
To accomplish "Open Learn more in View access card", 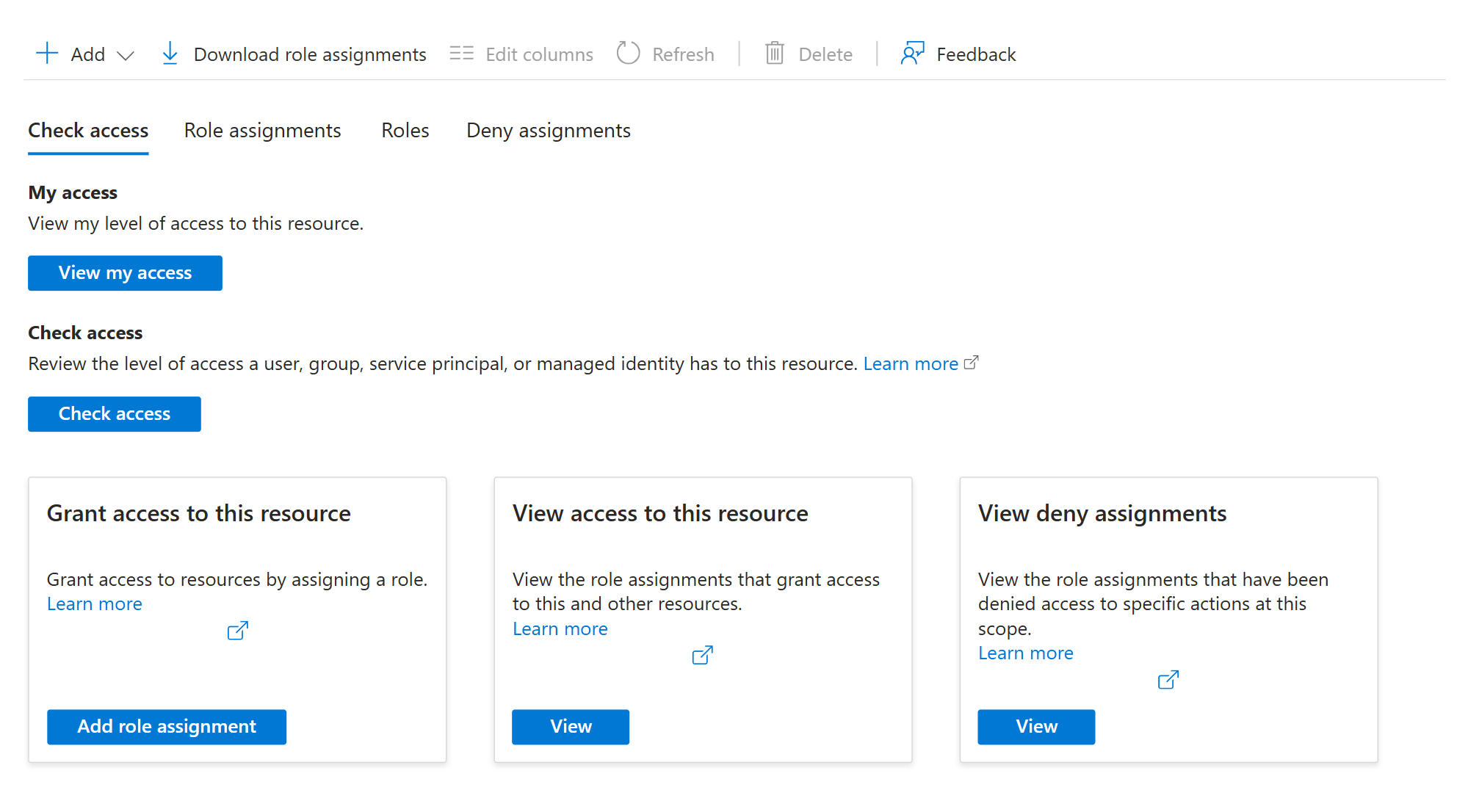I will coord(560,629).
